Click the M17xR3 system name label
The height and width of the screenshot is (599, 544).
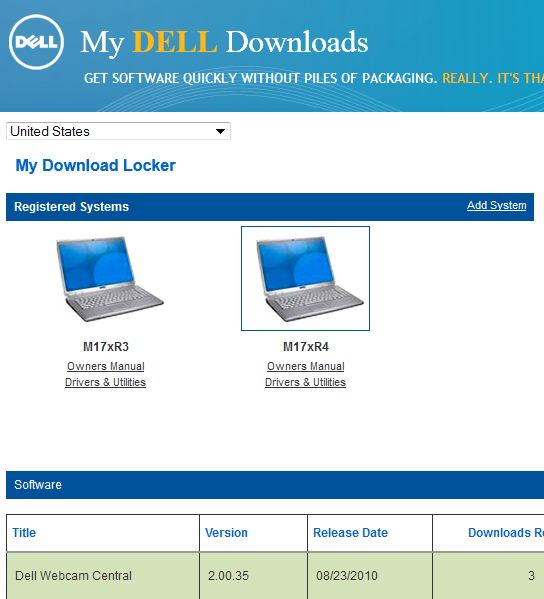coord(106,347)
